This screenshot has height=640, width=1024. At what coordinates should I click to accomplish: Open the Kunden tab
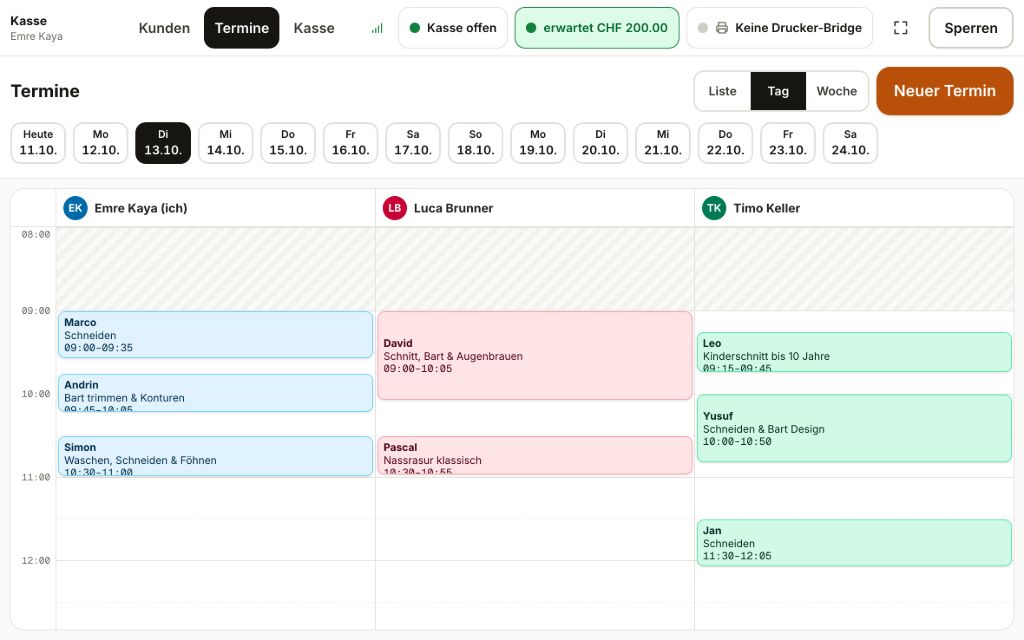click(x=164, y=28)
